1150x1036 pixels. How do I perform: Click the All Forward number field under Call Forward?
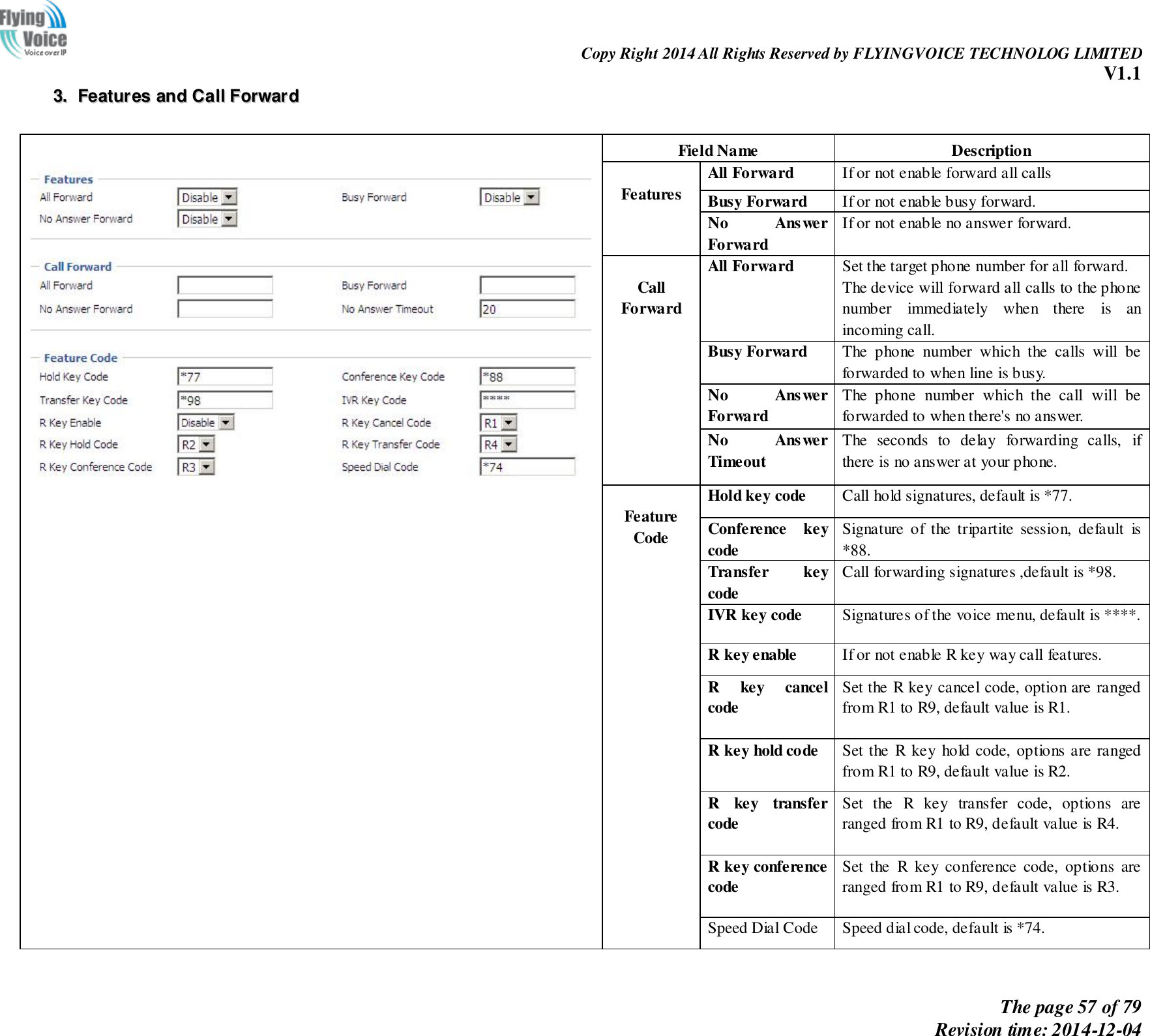click(x=225, y=285)
